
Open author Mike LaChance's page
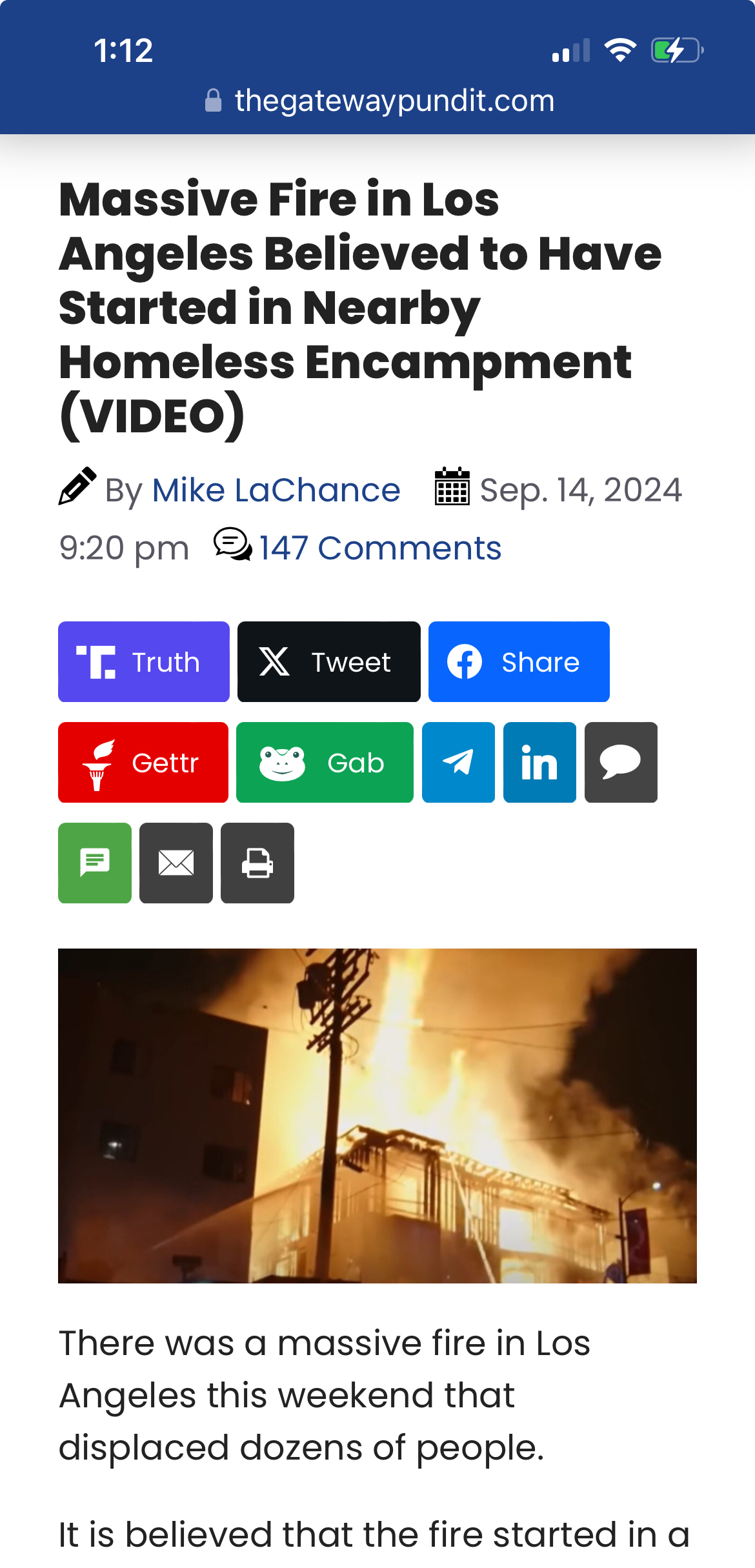(276, 490)
